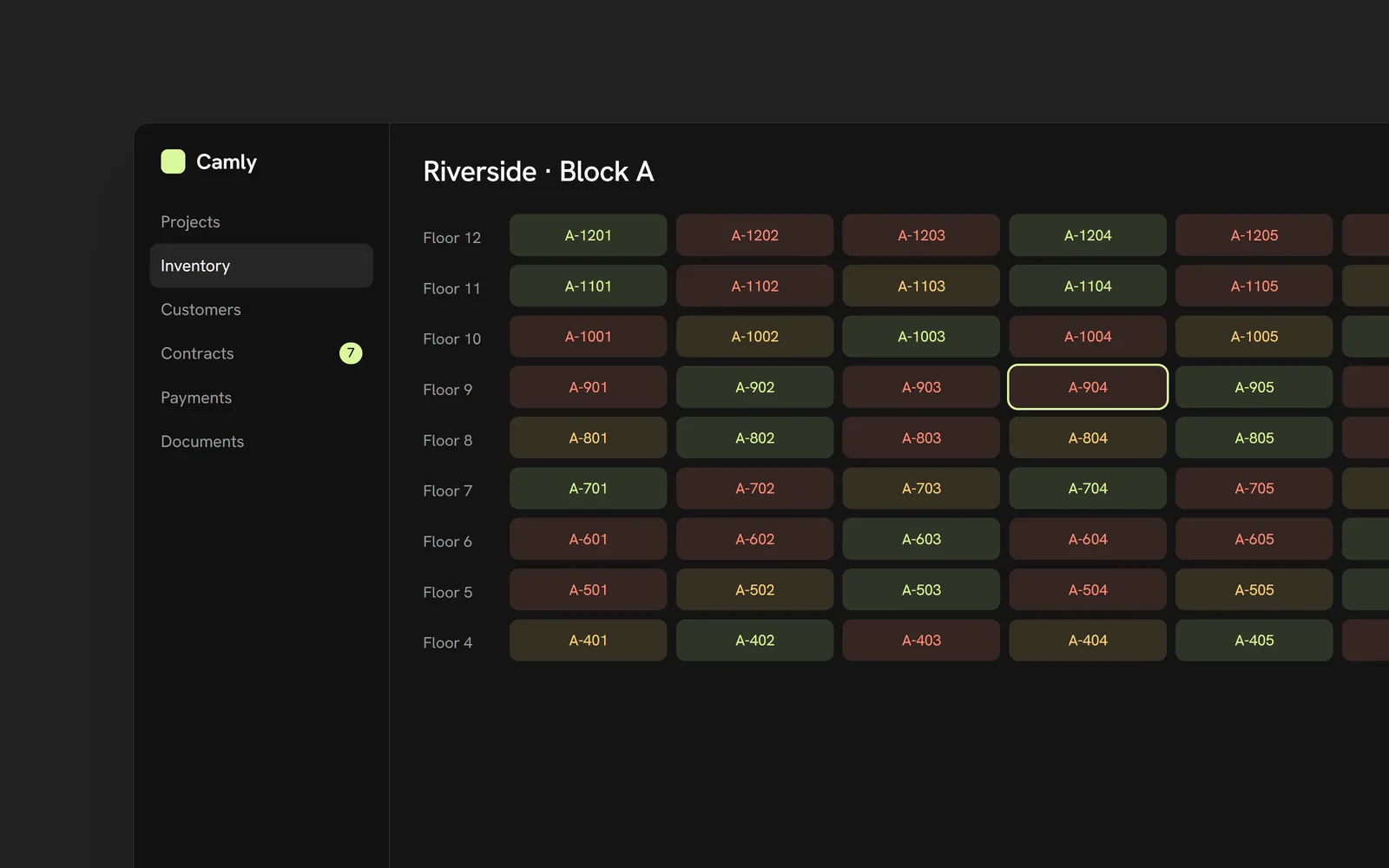Open unit A-401

[x=589, y=641]
